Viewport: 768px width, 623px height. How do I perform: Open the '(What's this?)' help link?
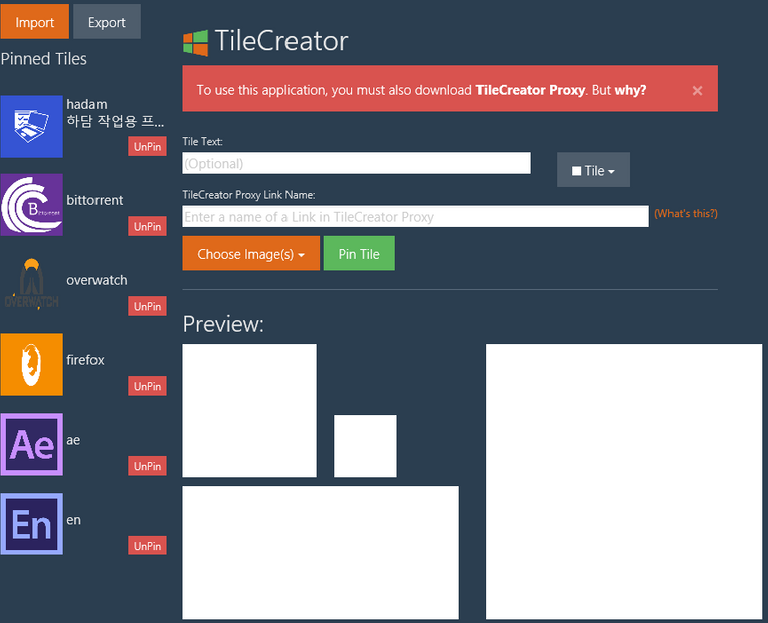pyautogui.click(x=686, y=214)
